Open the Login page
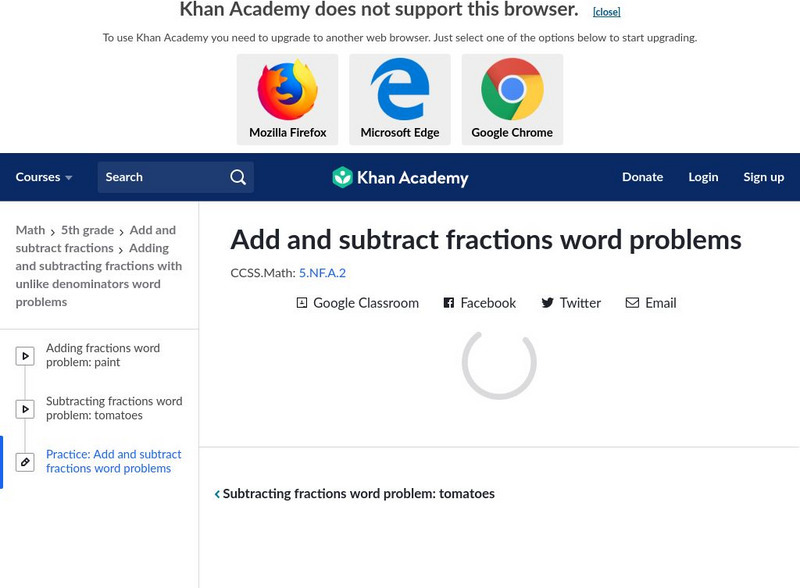The width and height of the screenshot is (800, 588). [703, 177]
